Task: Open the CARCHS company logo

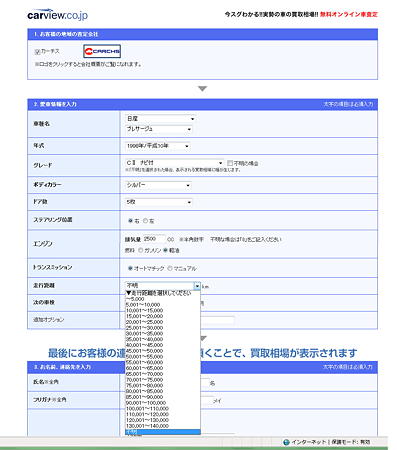Action: [102, 51]
